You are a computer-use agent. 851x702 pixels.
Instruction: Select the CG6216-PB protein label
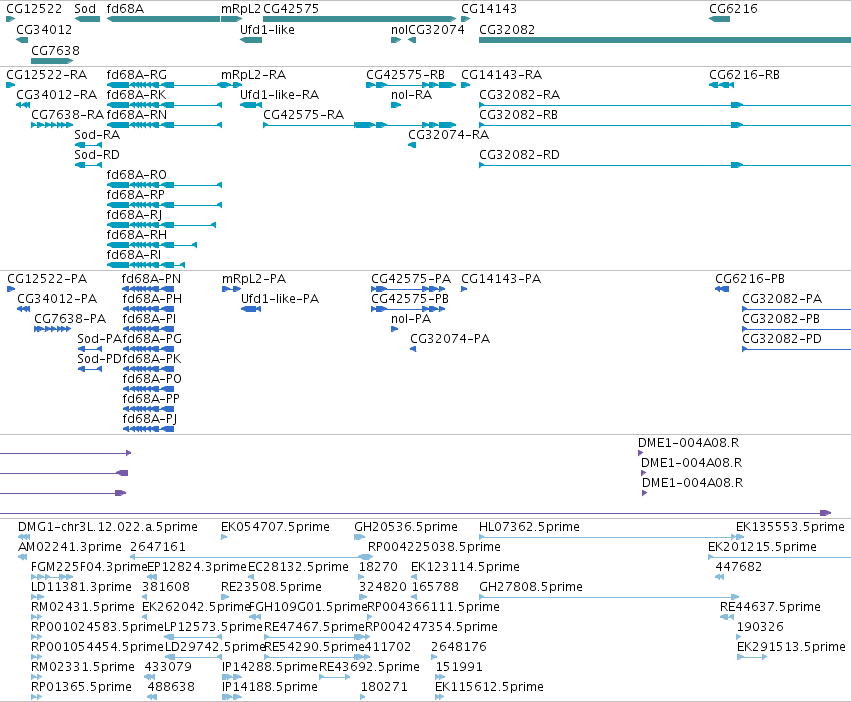click(x=750, y=279)
